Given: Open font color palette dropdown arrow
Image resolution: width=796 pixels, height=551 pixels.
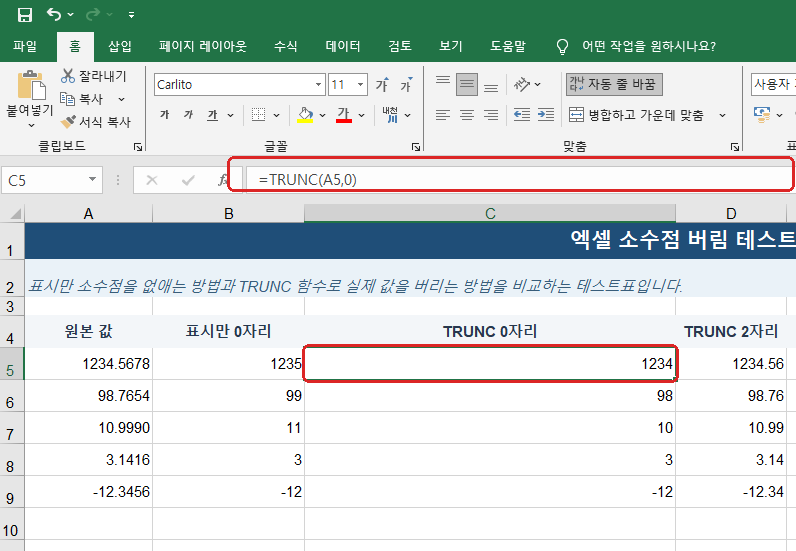Looking at the screenshot, I should coord(361,115).
